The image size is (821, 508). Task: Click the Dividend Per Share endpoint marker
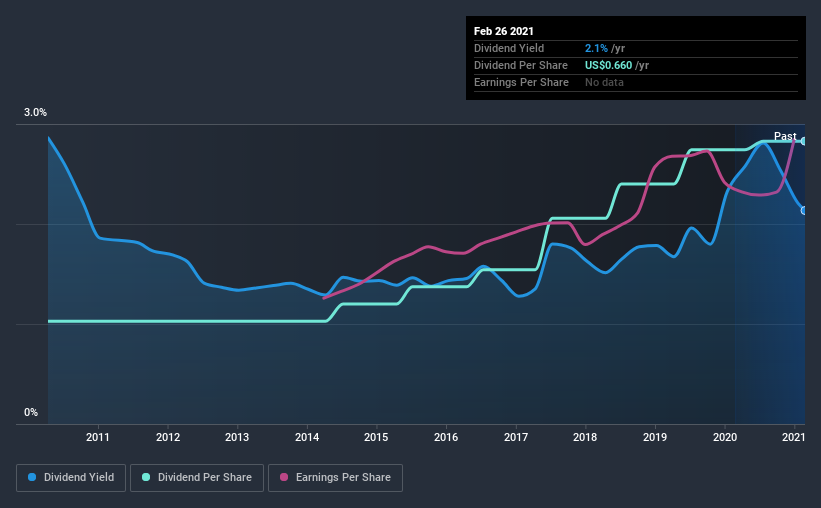[x=804, y=141]
